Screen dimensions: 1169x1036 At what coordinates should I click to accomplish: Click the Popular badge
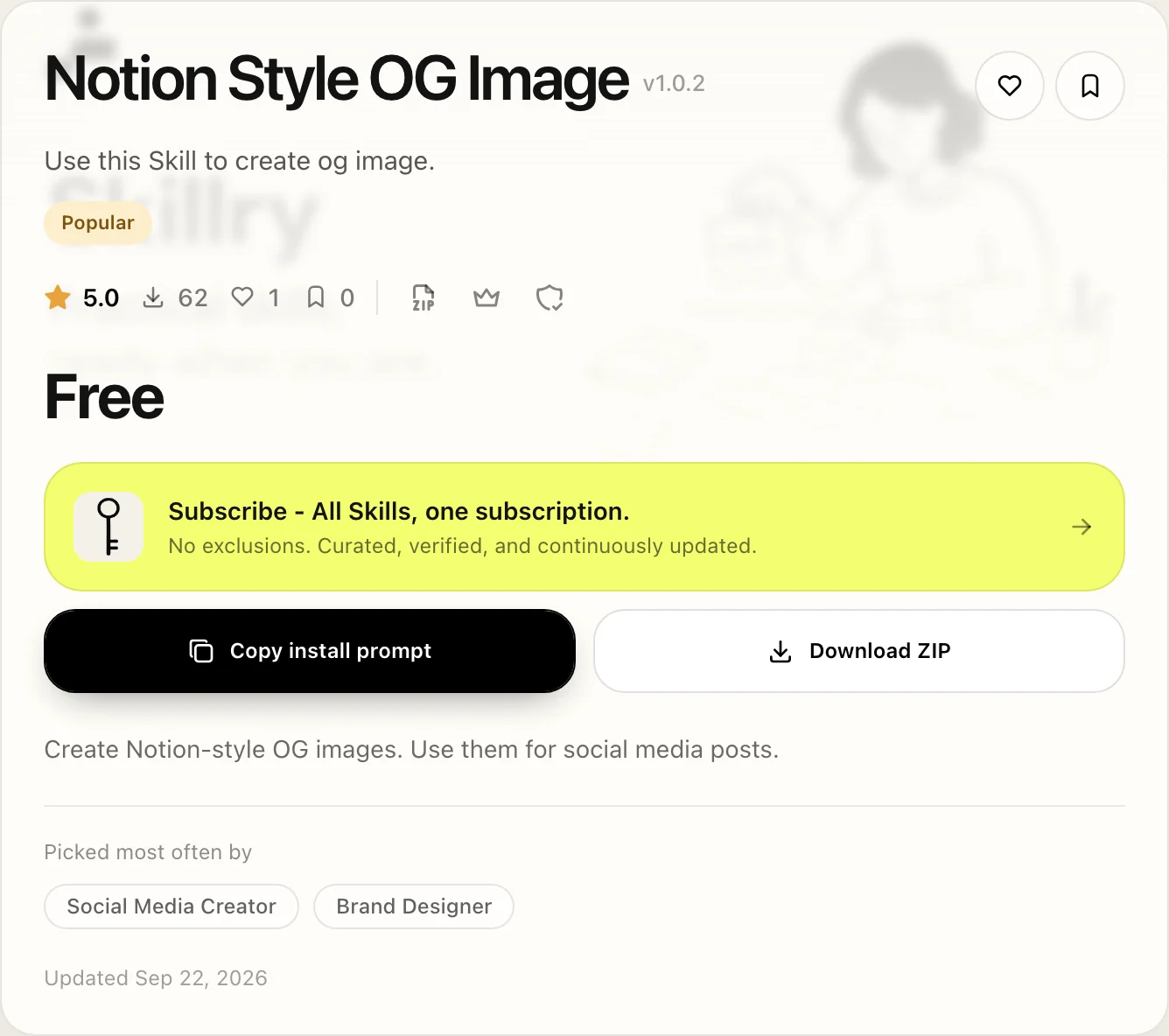click(x=98, y=223)
